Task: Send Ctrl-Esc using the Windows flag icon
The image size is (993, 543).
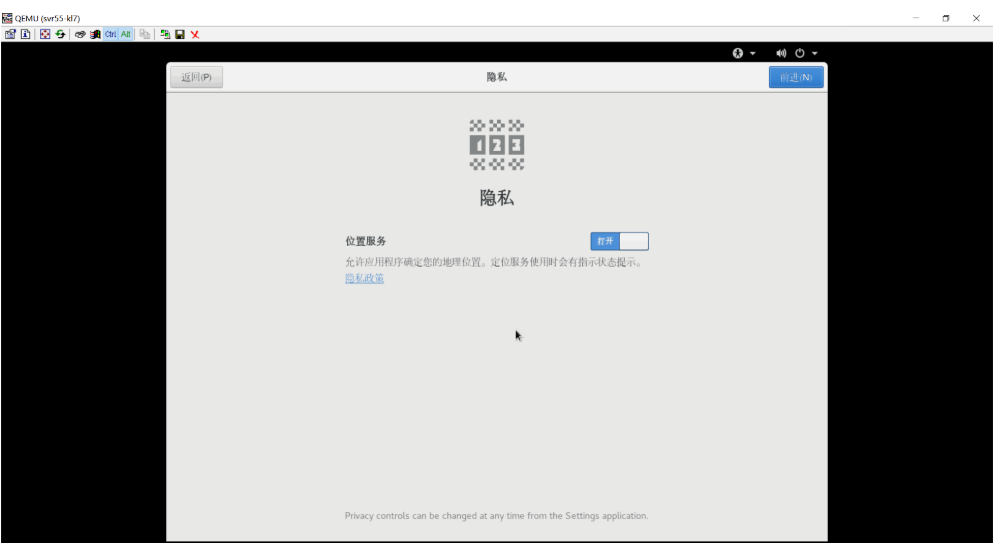Action: point(95,34)
